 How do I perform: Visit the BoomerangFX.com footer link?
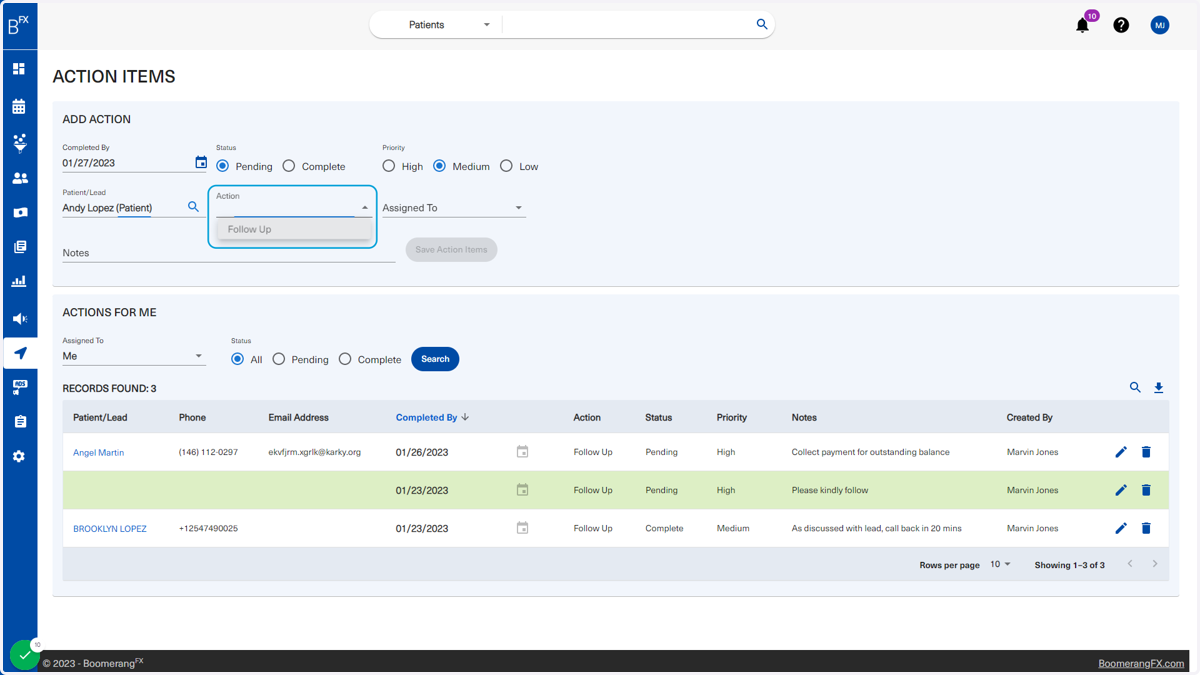1141,663
